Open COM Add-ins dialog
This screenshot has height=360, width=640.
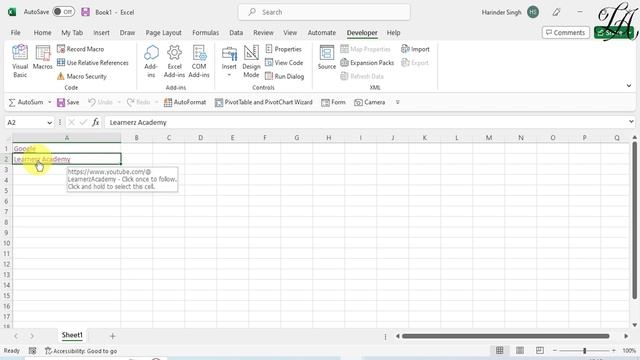click(199, 61)
